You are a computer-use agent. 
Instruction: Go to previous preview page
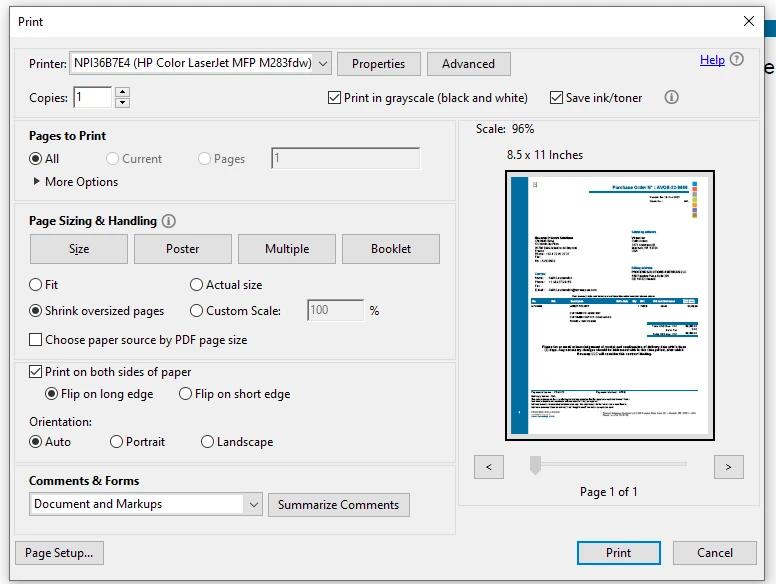click(489, 467)
